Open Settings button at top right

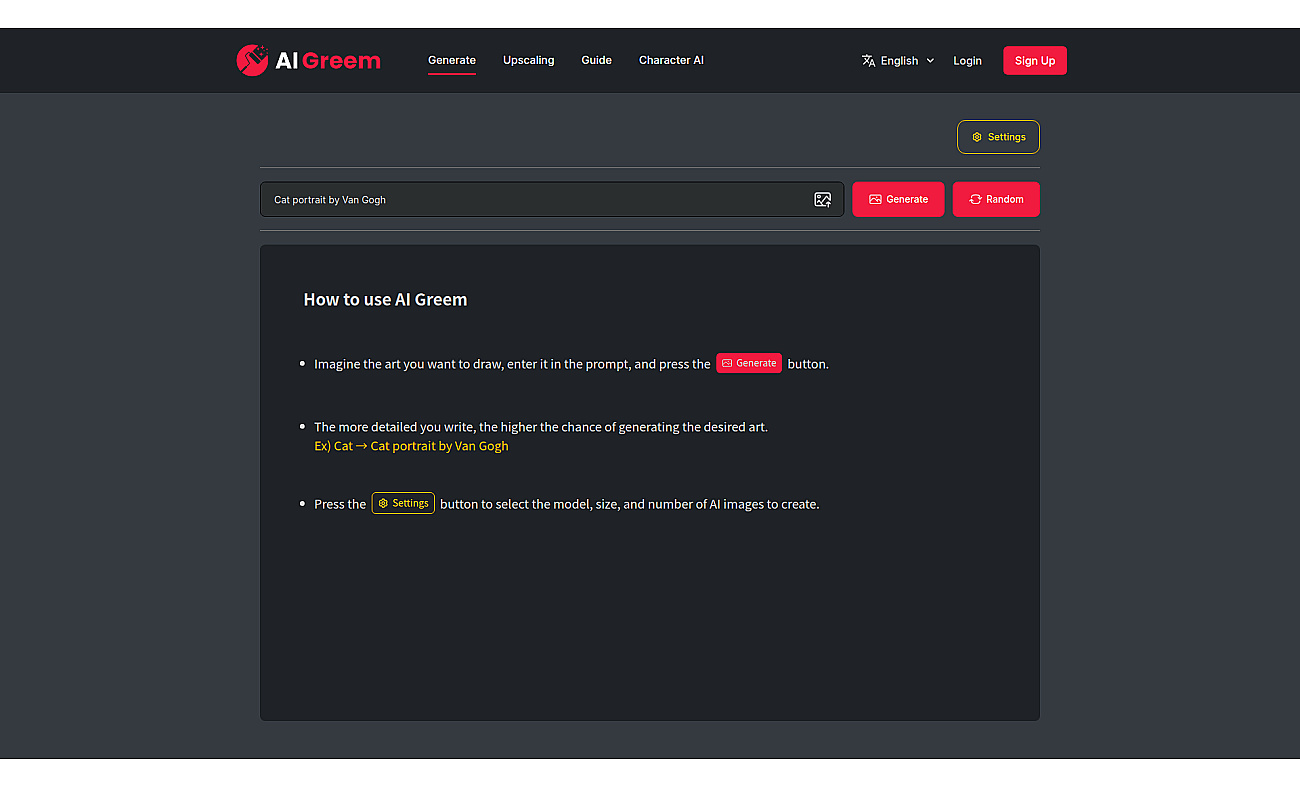(x=998, y=137)
